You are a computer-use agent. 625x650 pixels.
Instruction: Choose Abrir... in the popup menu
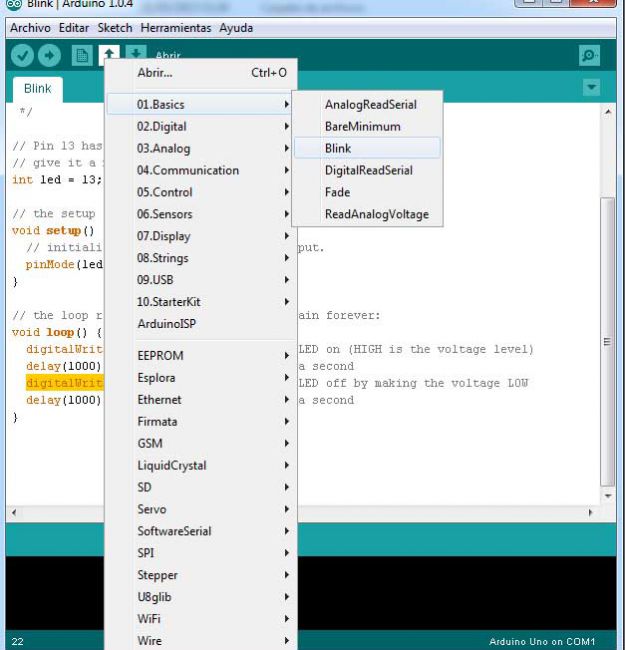coord(202,73)
